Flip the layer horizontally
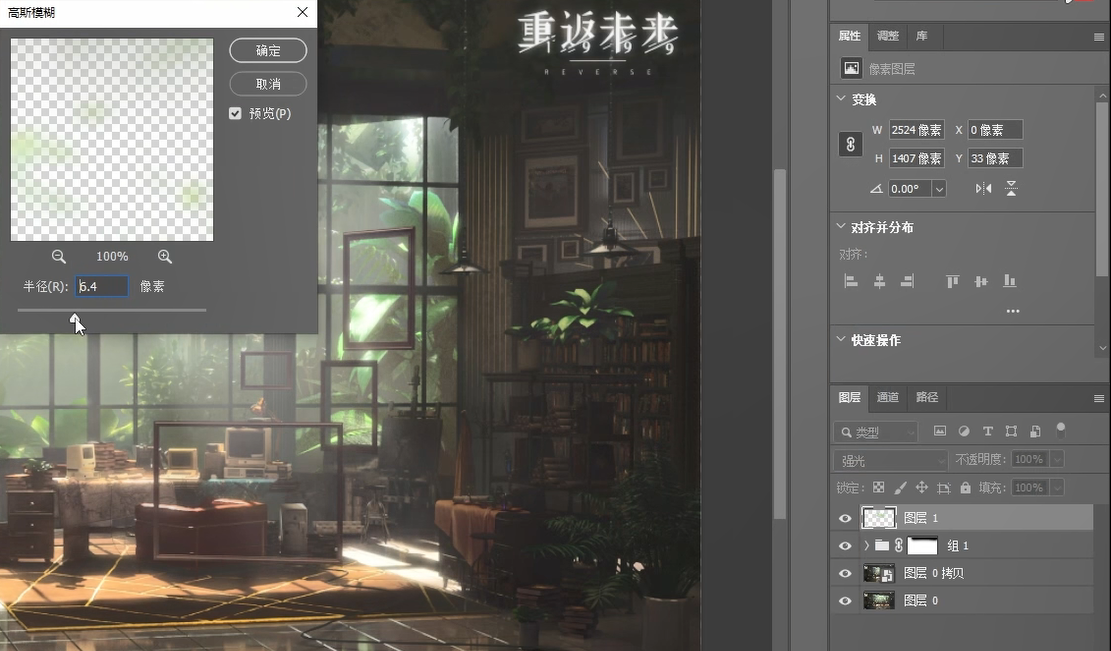 [x=983, y=188]
